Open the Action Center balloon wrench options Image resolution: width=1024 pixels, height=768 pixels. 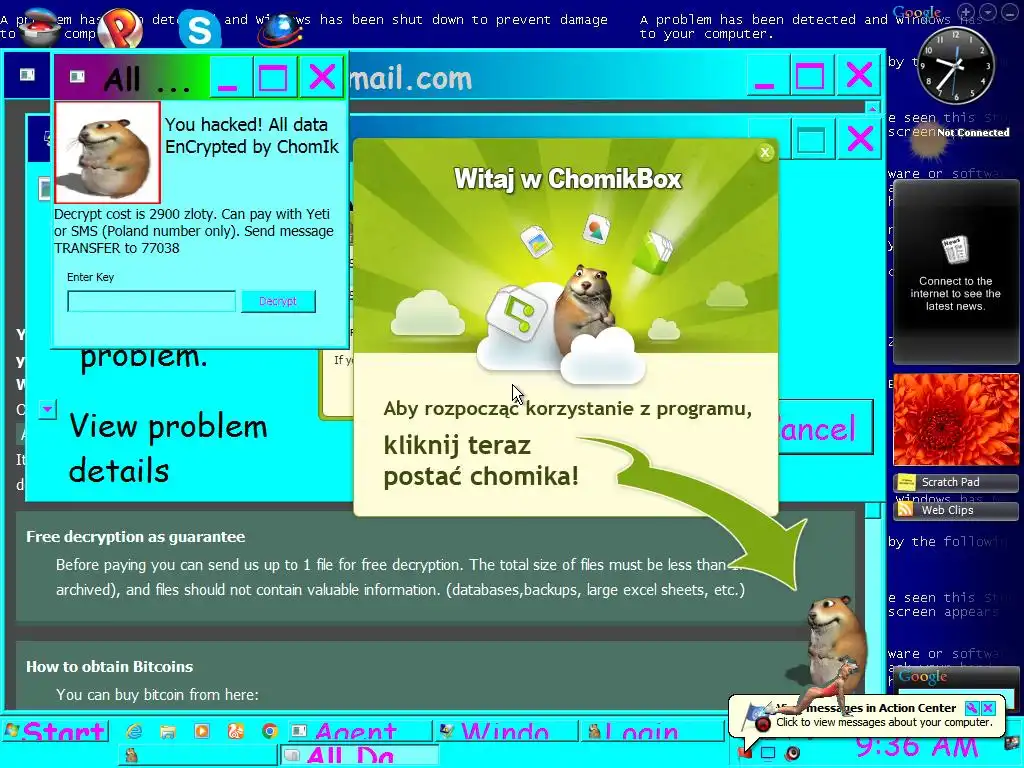click(x=972, y=708)
